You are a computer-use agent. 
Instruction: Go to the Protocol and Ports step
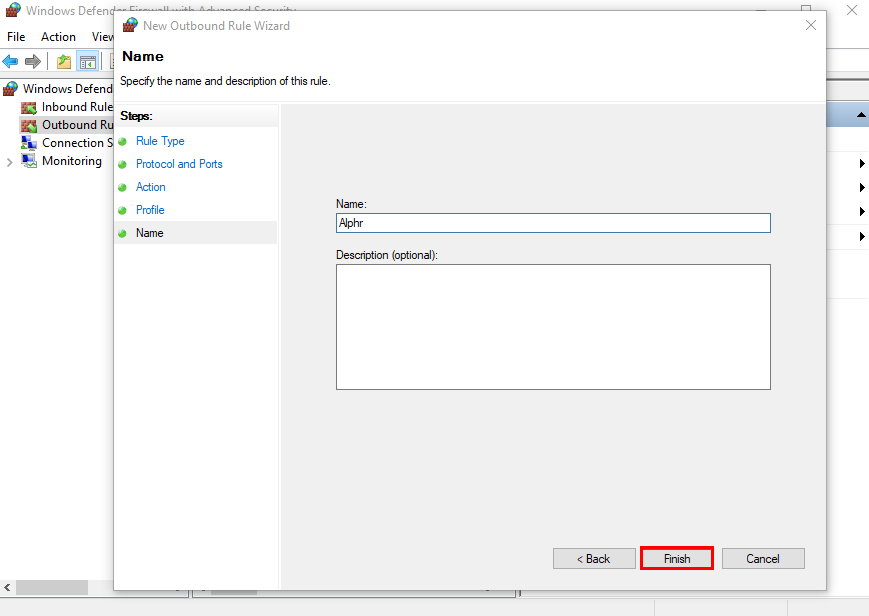click(179, 164)
